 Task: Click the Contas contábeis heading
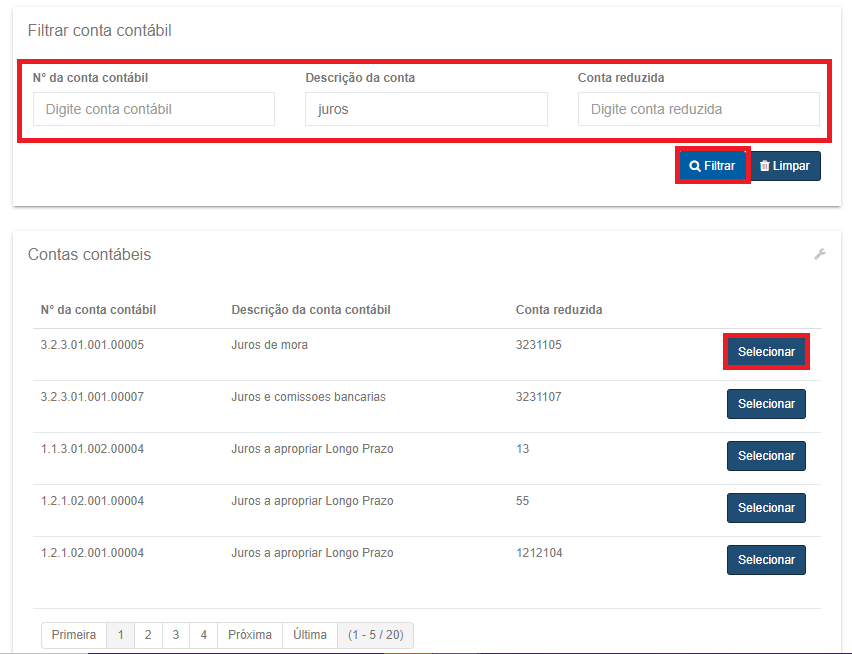coord(90,254)
